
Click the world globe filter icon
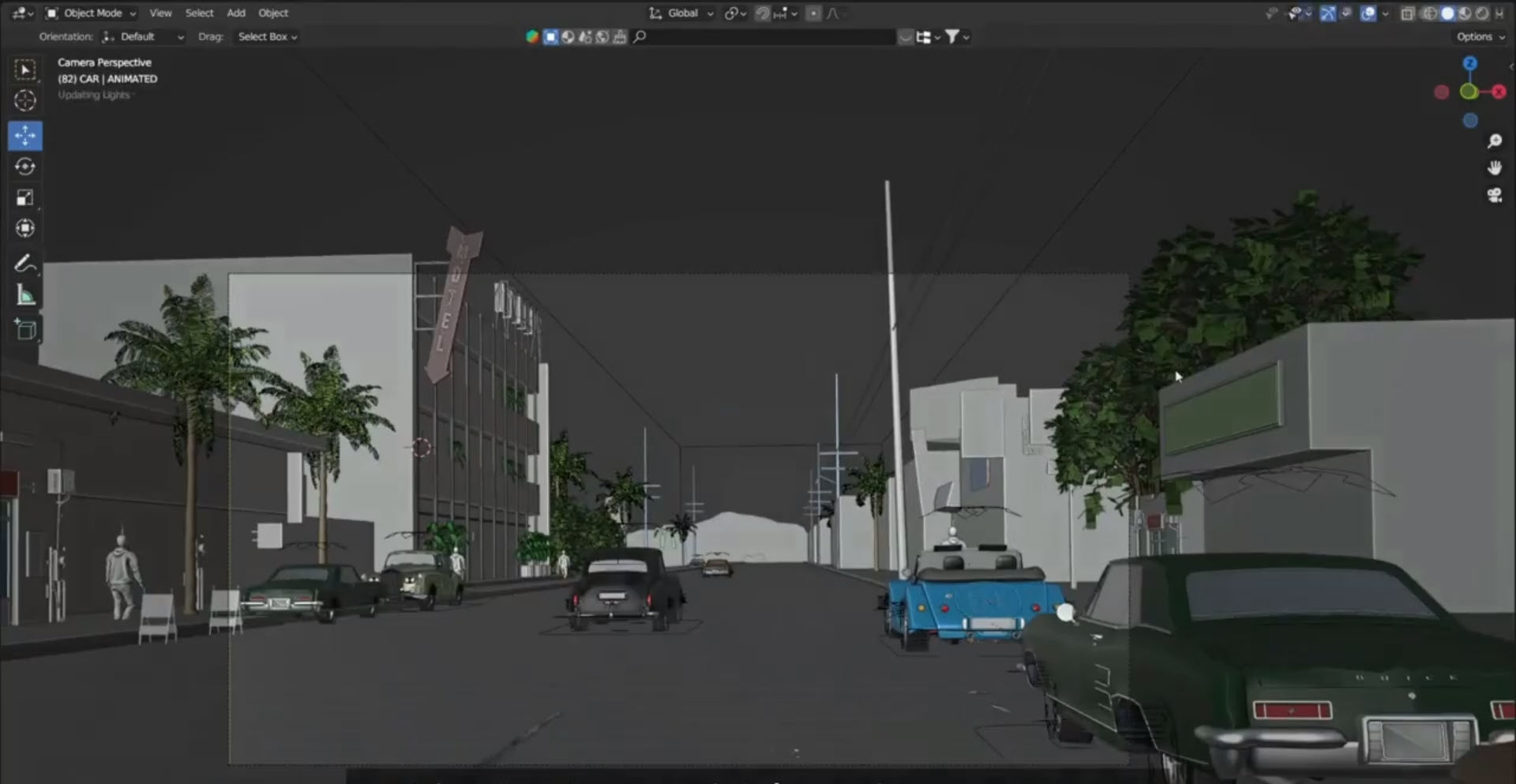point(602,36)
